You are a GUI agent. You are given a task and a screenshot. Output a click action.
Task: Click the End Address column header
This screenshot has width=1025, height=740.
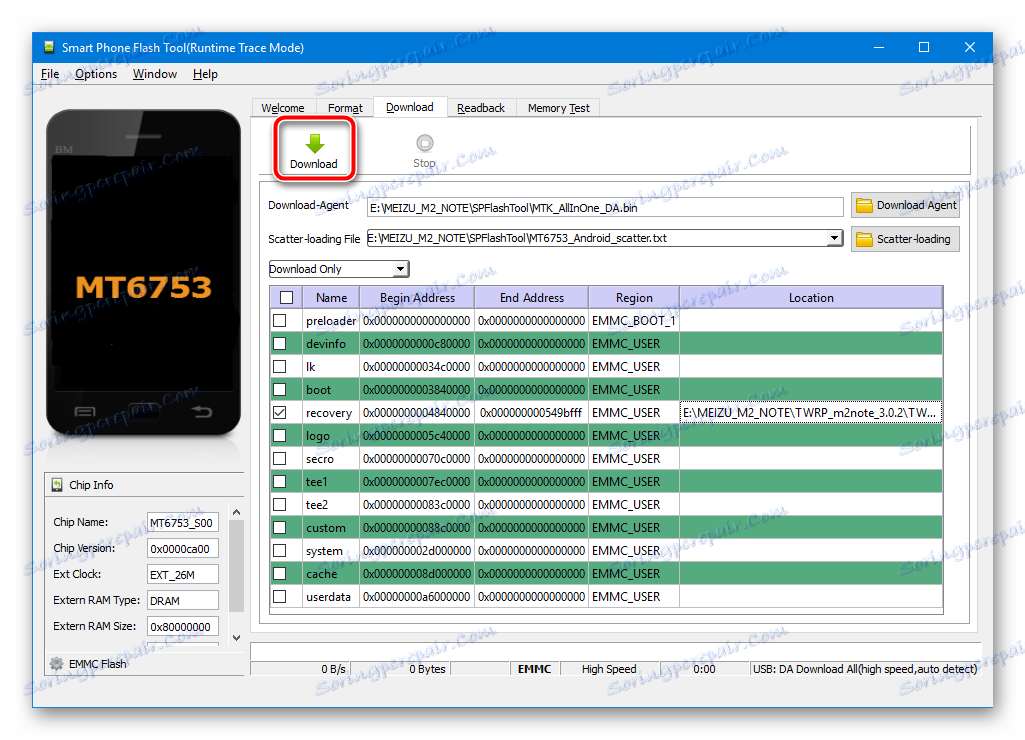[x=531, y=297]
